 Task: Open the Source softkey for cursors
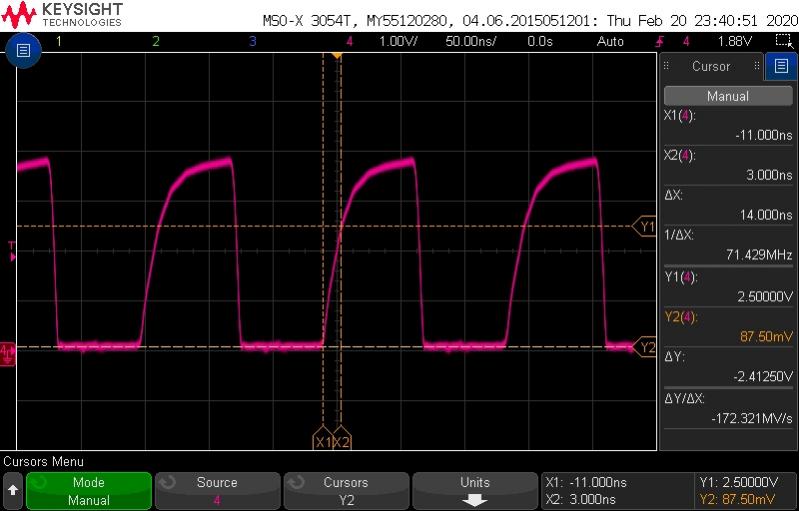pos(217,491)
